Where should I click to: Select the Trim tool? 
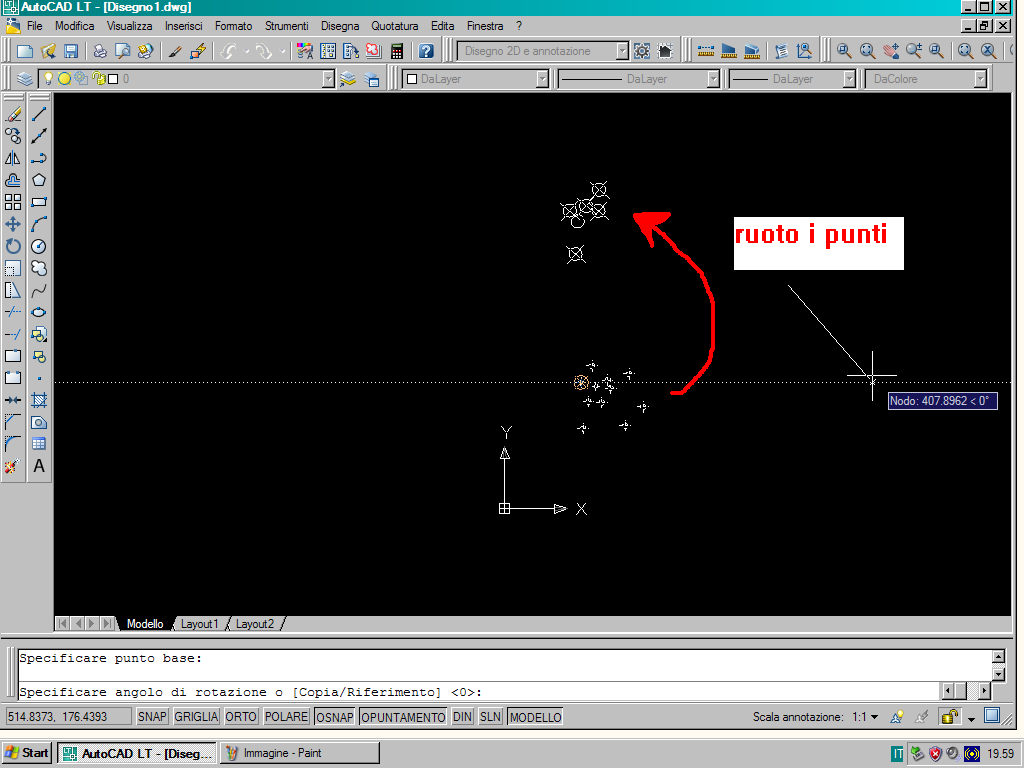[13, 312]
